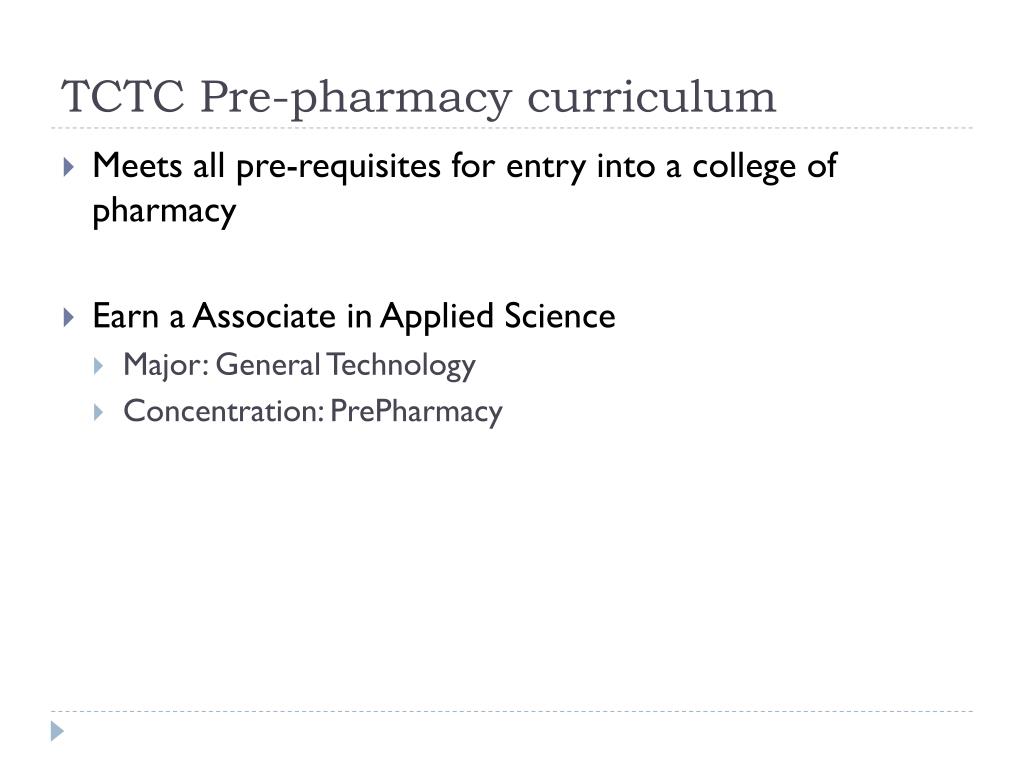Click the triangle icon in the slide footer

click(57, 731)
